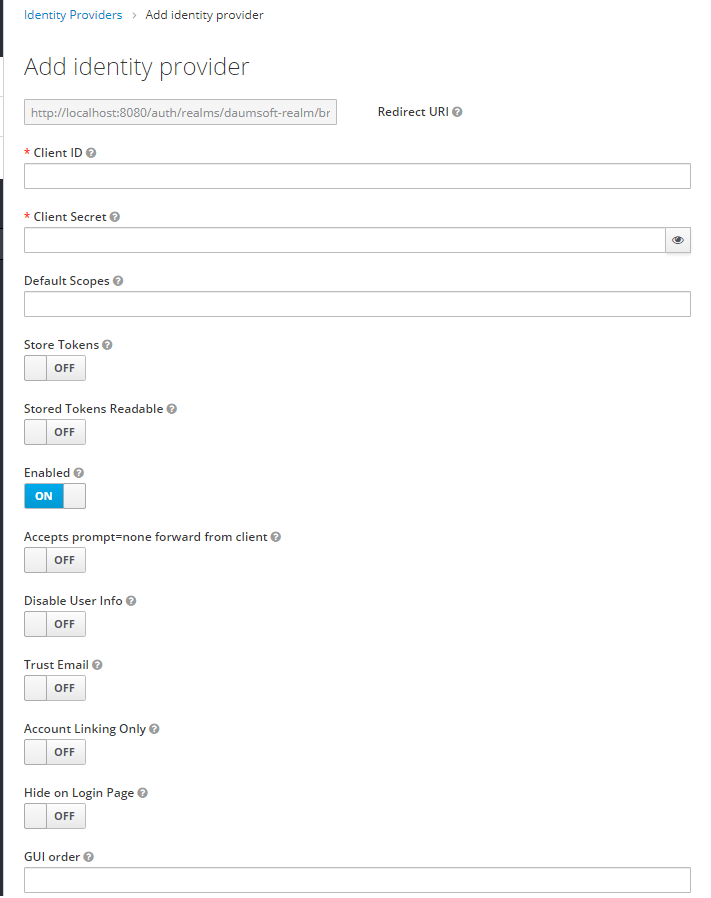Click the Hide on Login Page help icon

(140, 792)
